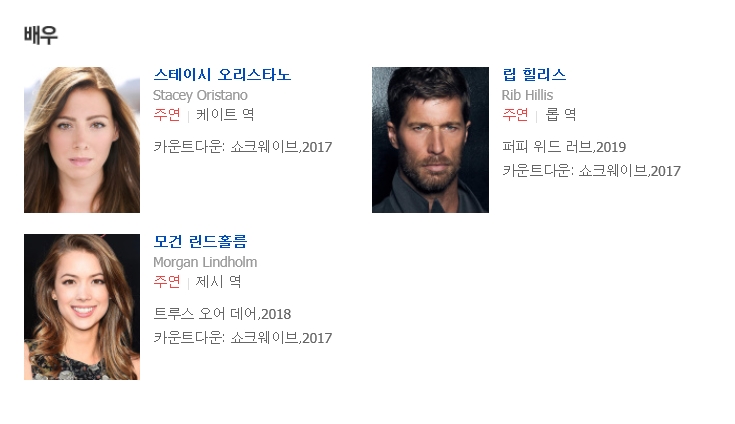The width and height of the screenshot is (735, 424).
Task: Open Morgan Lindholm's profile photo
Action: (82, 307)
